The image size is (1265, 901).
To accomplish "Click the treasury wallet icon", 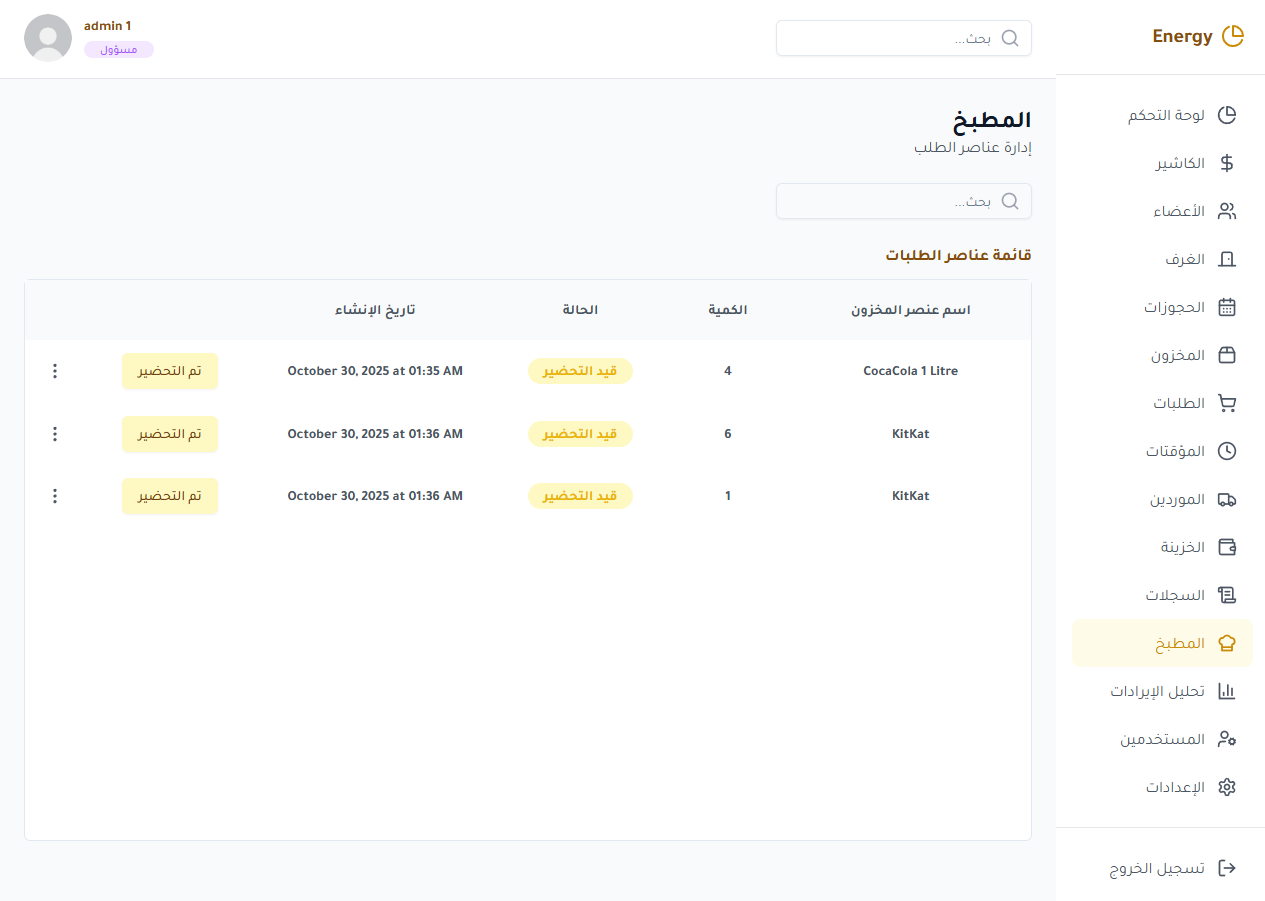I will (x=1227, y=547).
